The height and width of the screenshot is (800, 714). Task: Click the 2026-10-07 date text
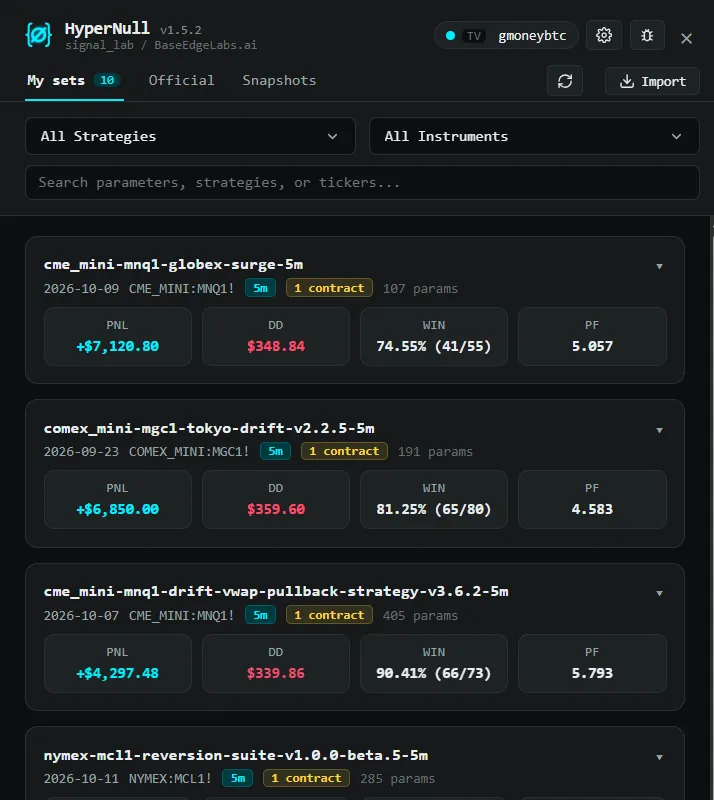coord(81,616)
